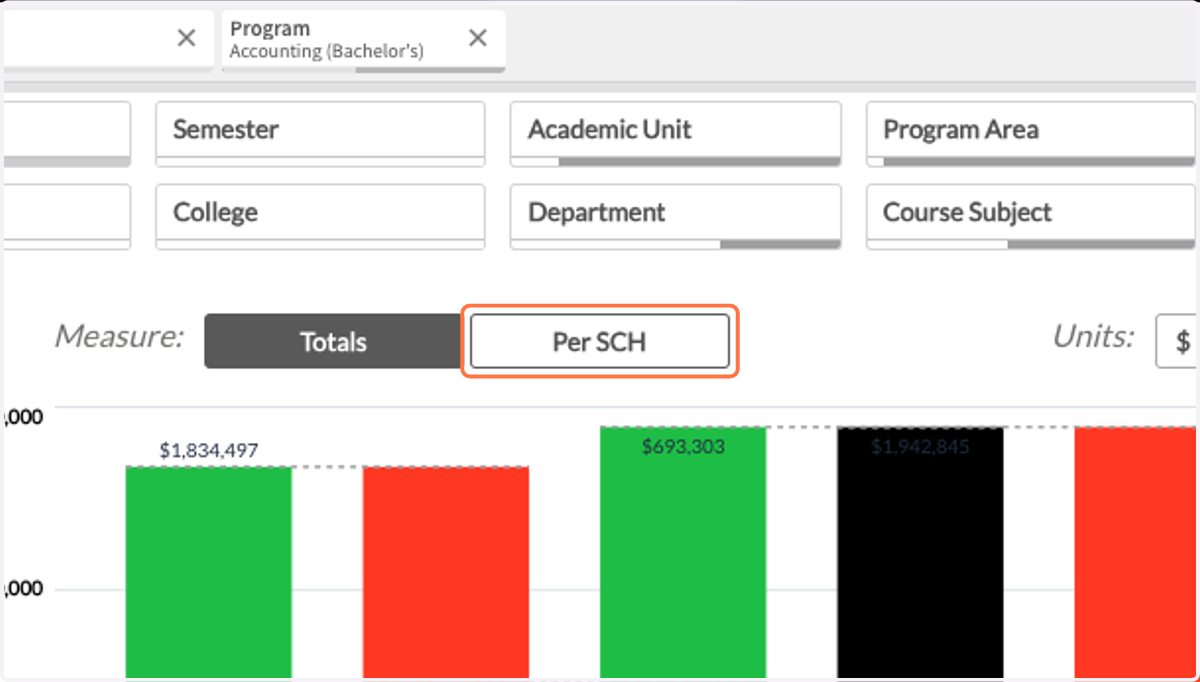The width and height of the screenshot is (1200, 682).
Task: Close the partially visible filter chip
Action: tap(186, 38)
